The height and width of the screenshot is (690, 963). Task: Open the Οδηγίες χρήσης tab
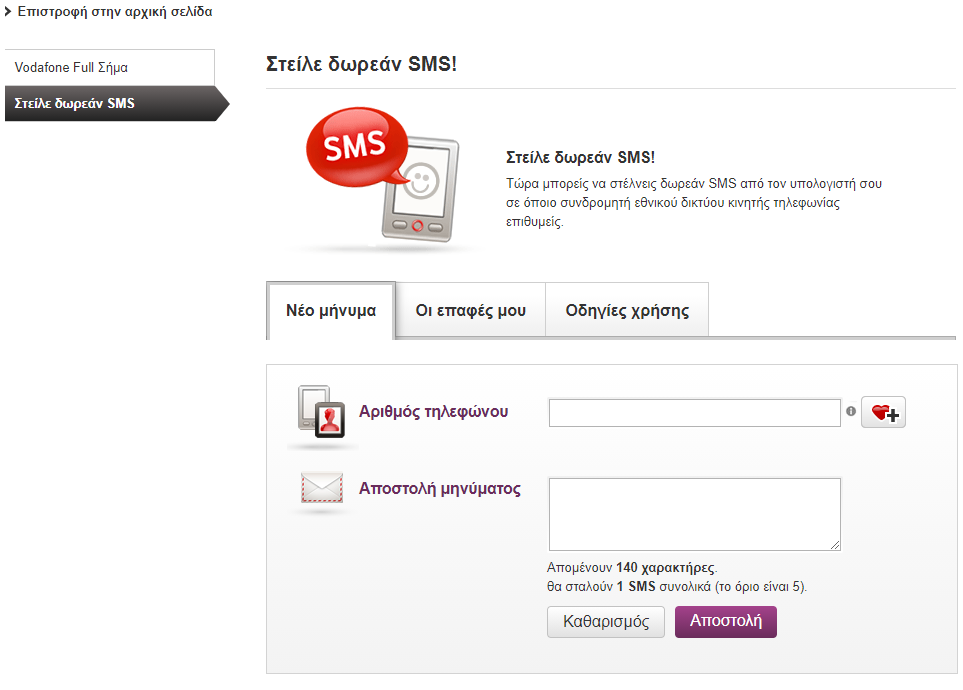click(627, 310)
